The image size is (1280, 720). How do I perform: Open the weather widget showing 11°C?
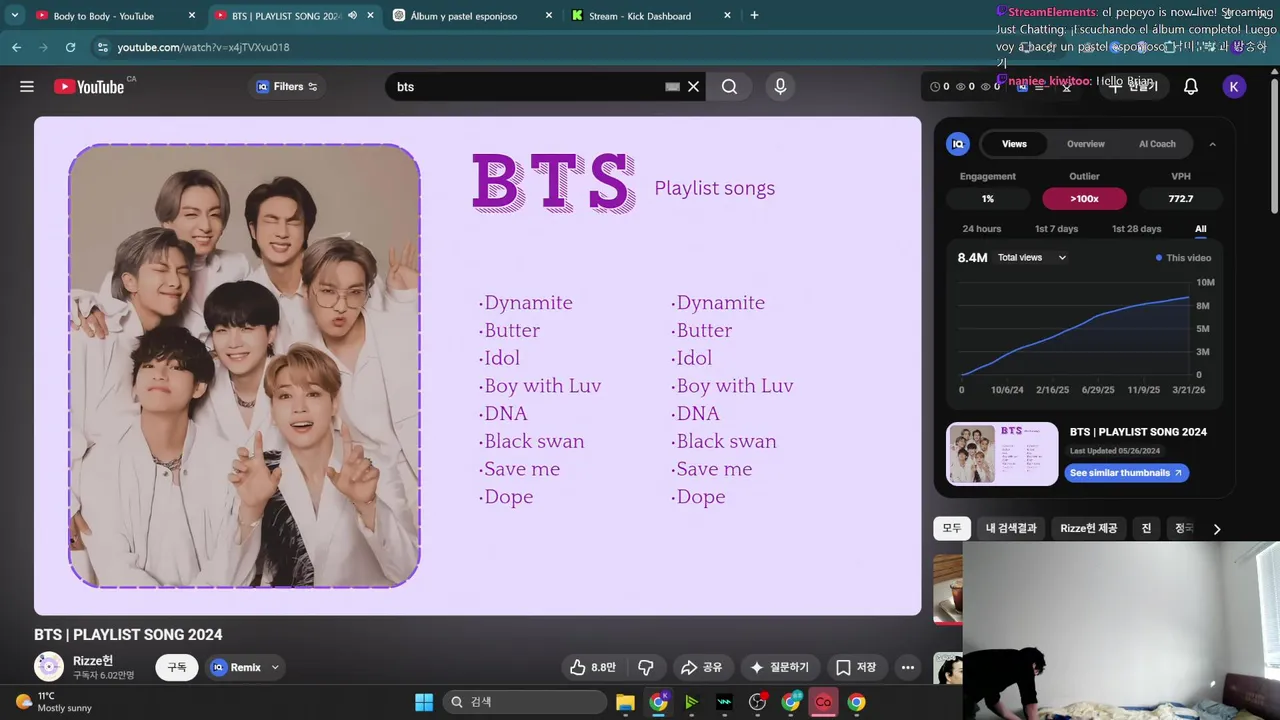pos(55,702)
